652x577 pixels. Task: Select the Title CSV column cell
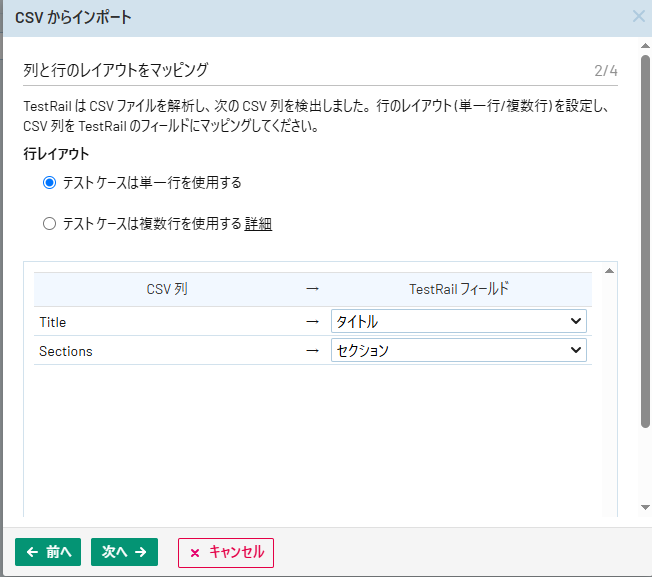(53, 322)
